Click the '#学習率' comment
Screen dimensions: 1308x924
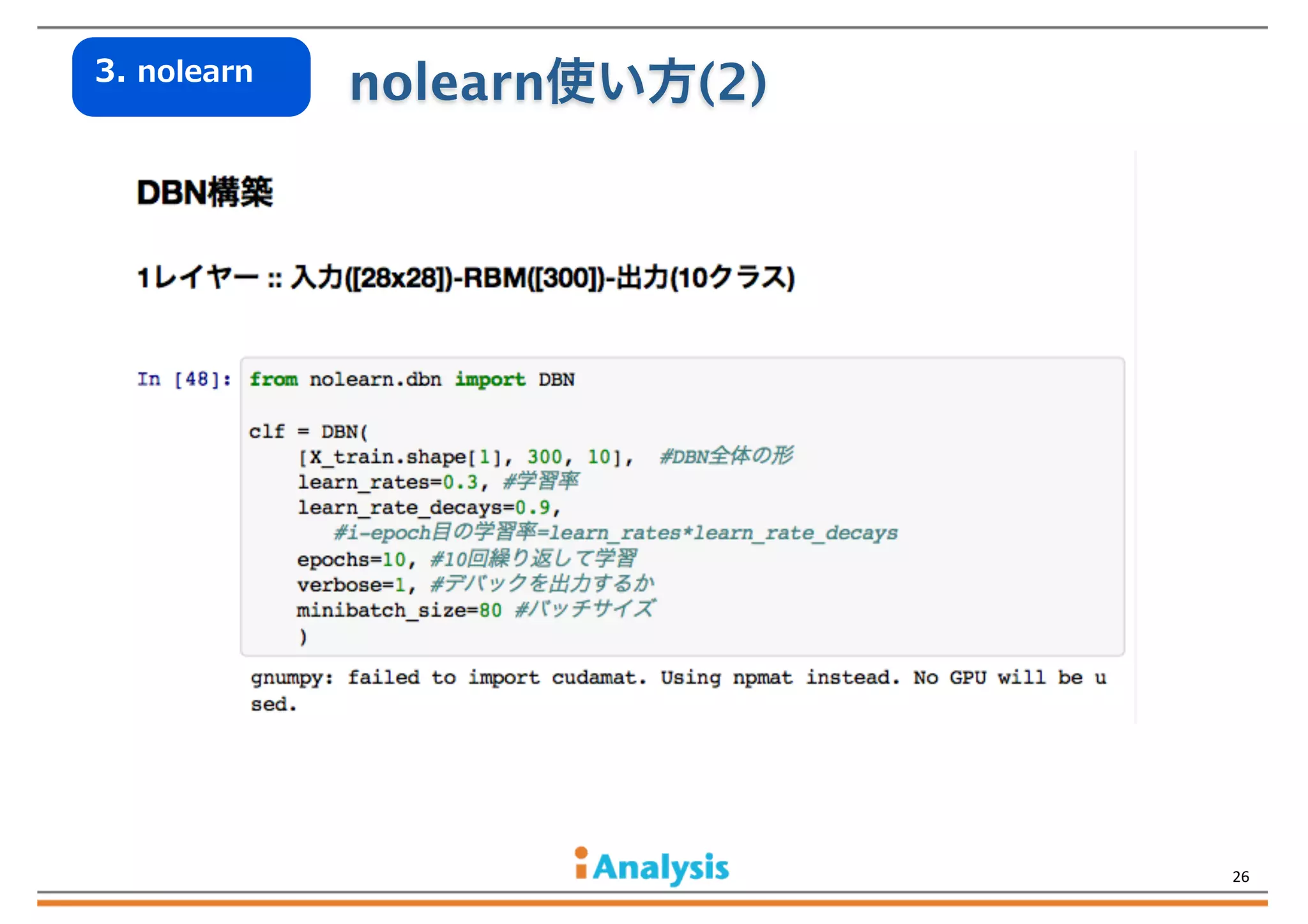(x=542, y=481)
